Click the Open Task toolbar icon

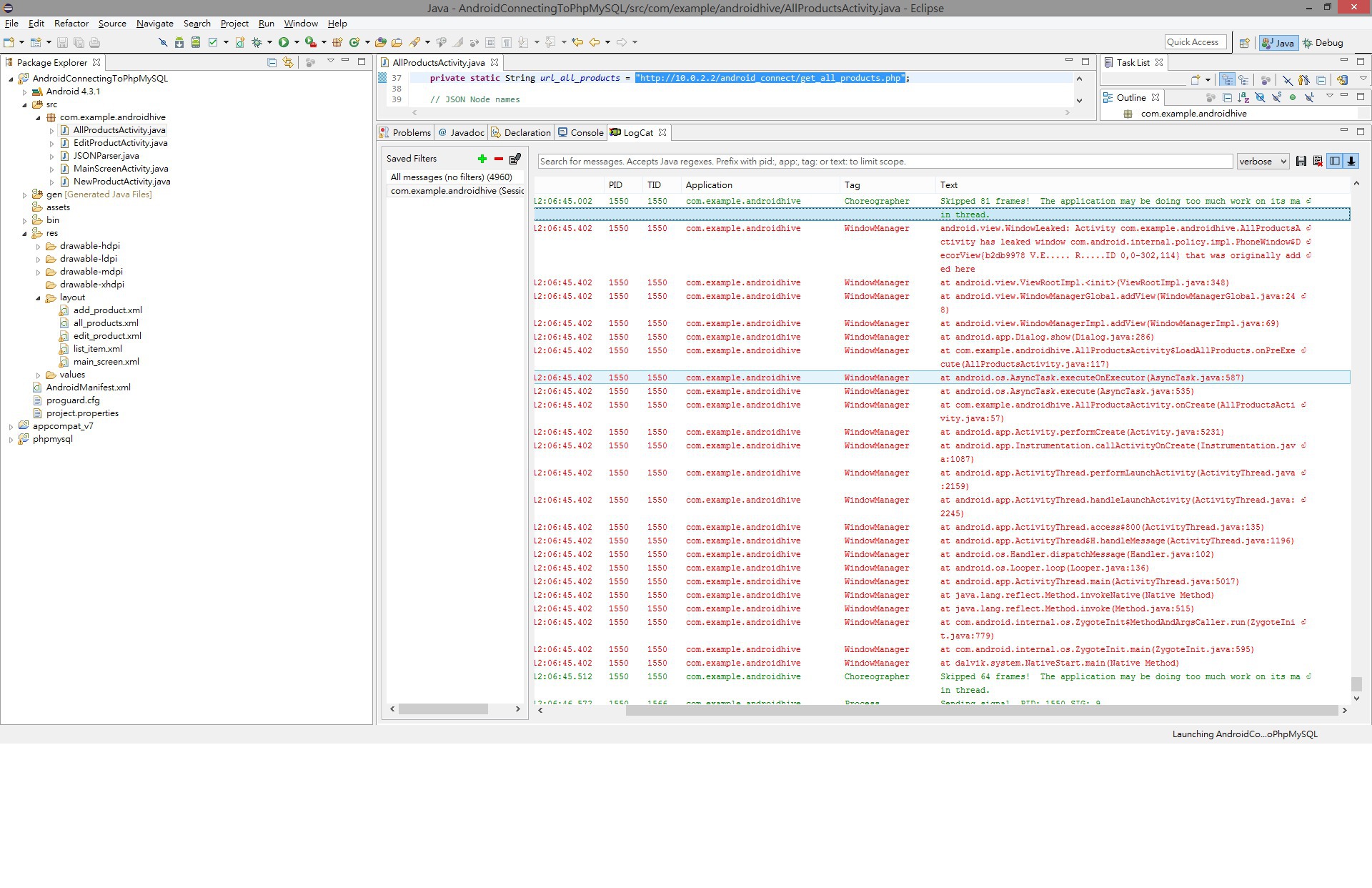pyautogui.click(x=397, y=42)
